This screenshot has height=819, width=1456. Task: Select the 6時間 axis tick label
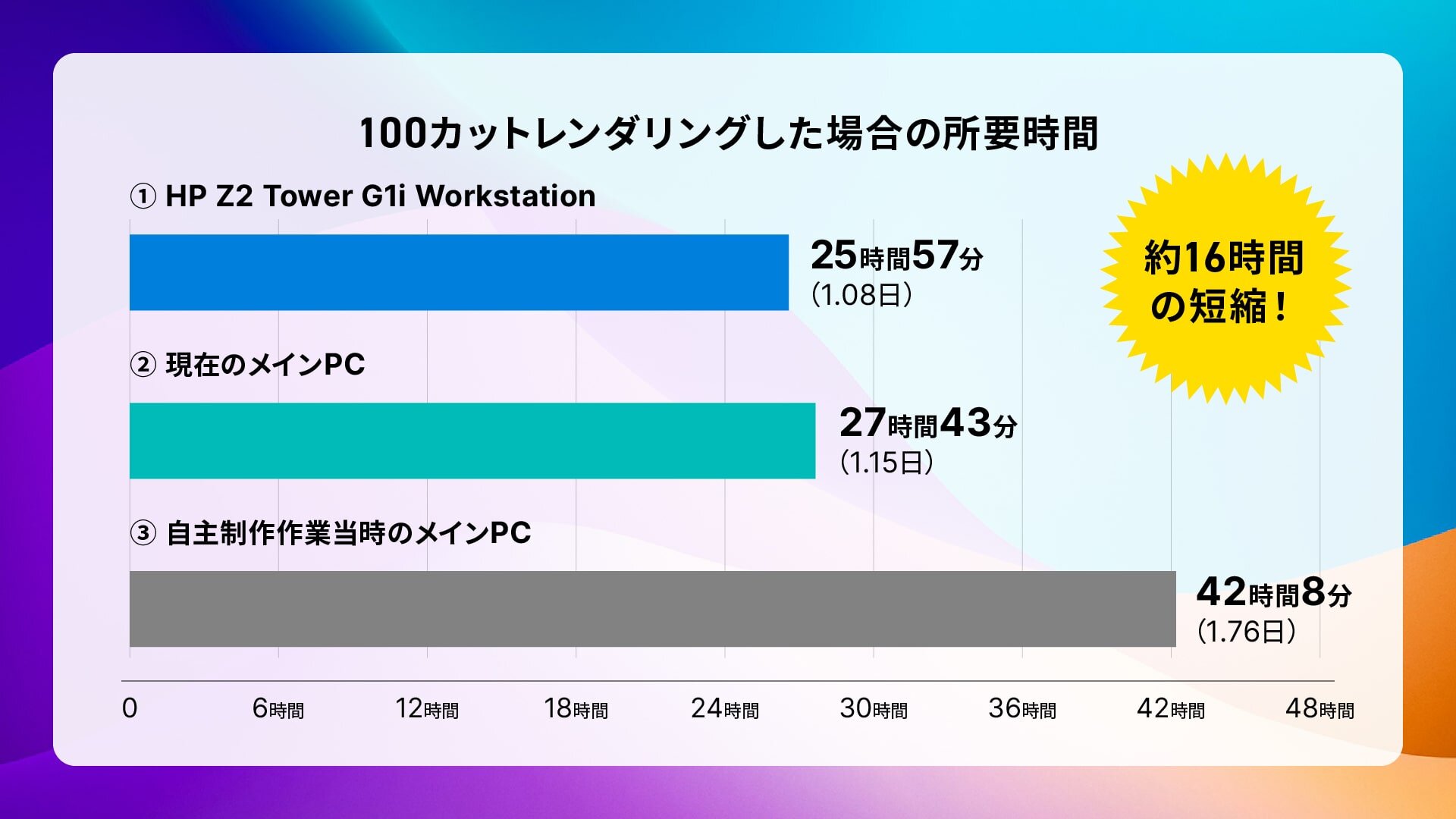(278, 709)
